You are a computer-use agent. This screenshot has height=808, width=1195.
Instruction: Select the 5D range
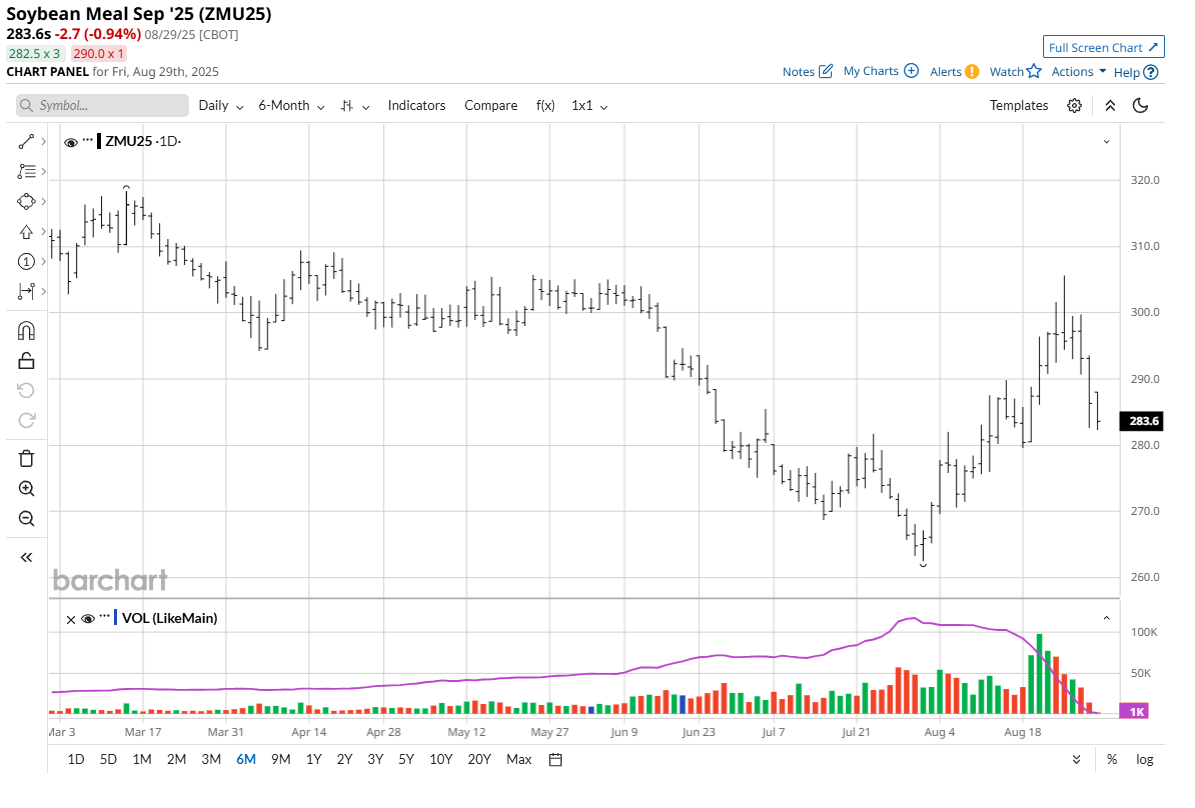(108, 760)
